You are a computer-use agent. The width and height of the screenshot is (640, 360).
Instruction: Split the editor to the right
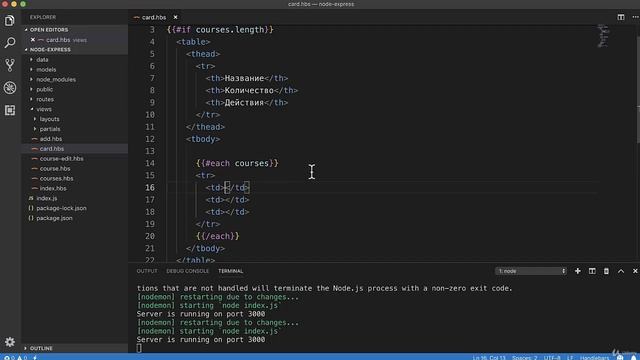[620, 17]
